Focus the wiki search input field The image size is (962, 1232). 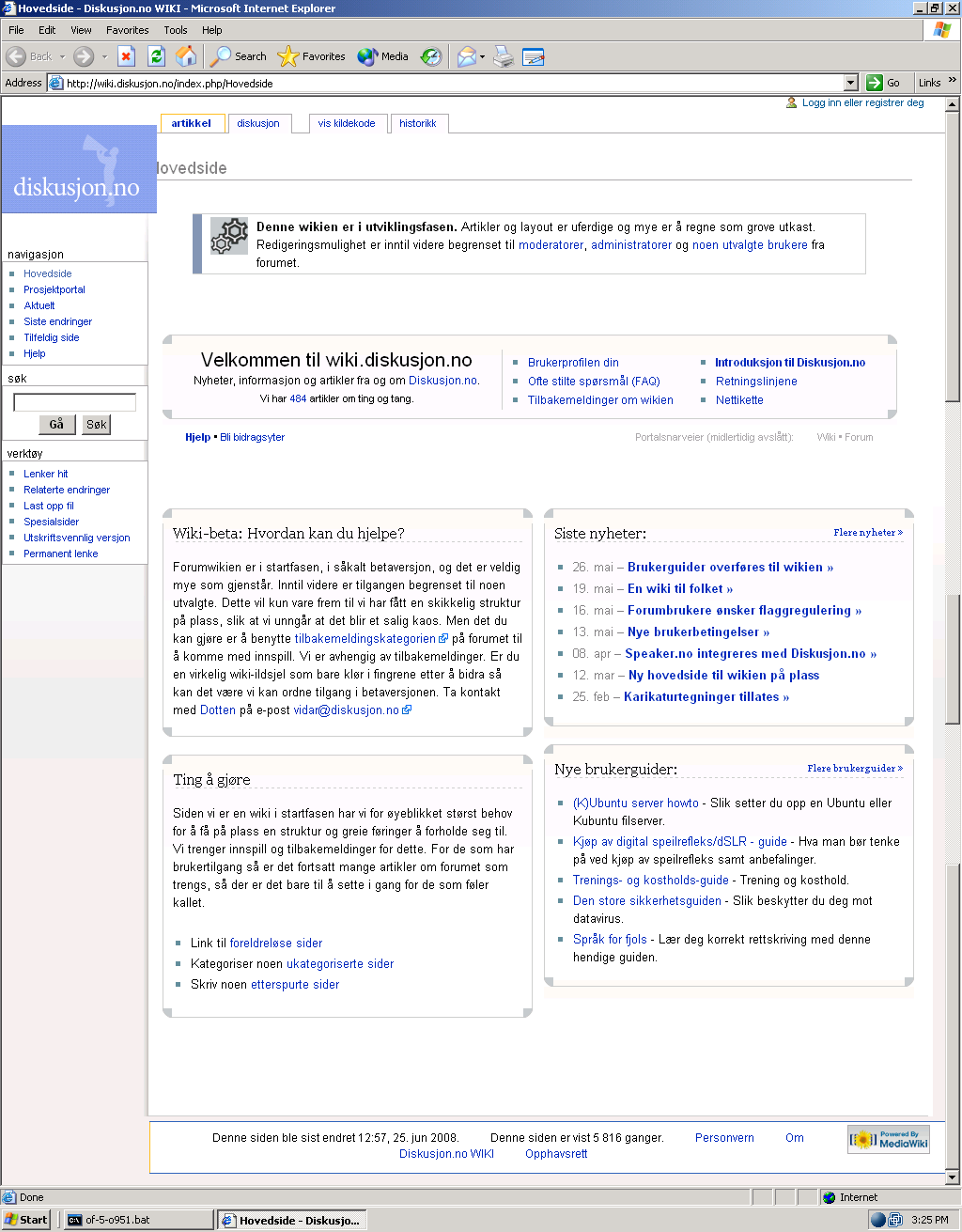(75, 402)
